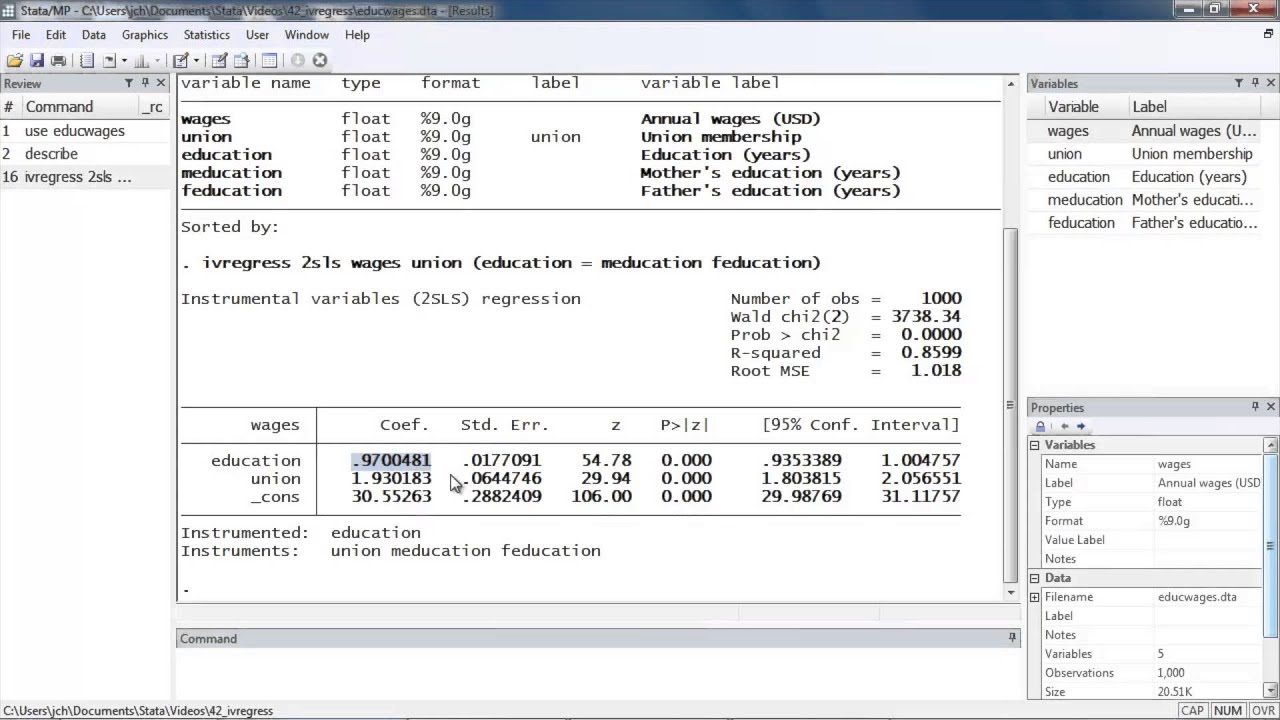Click the Properties next-variable arrow
This screenshot has height=720, width=1280.
tap(1080, 426)
